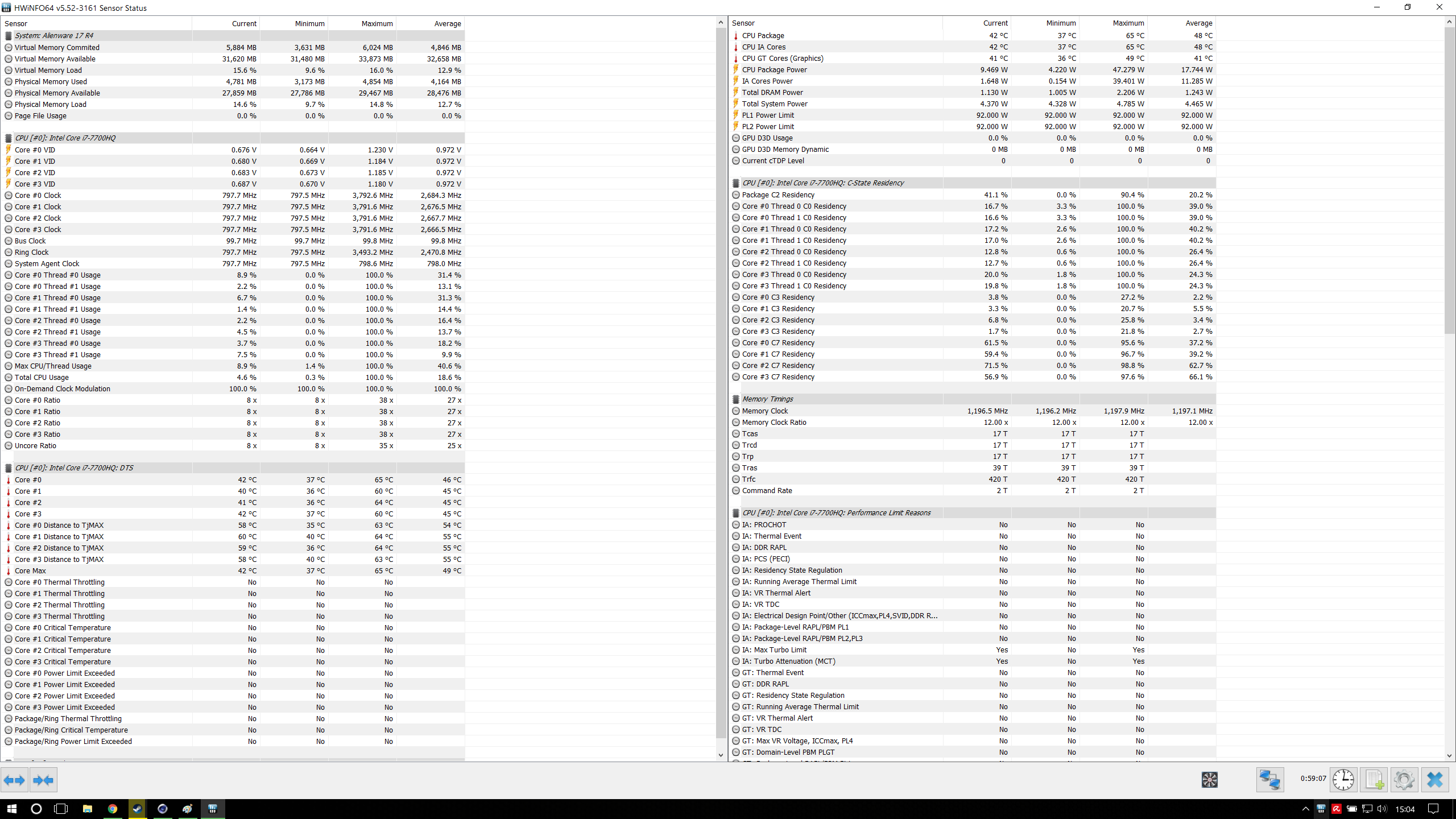Collapse the System: Alienware 17 R4 group
The image size is (1456, 819).
click(x=54, y=35)
